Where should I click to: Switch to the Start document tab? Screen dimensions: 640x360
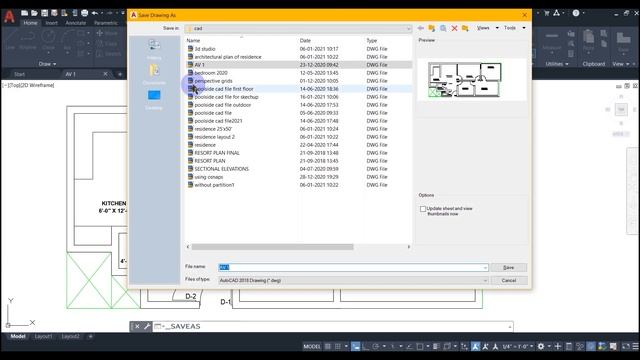[20, 74]
